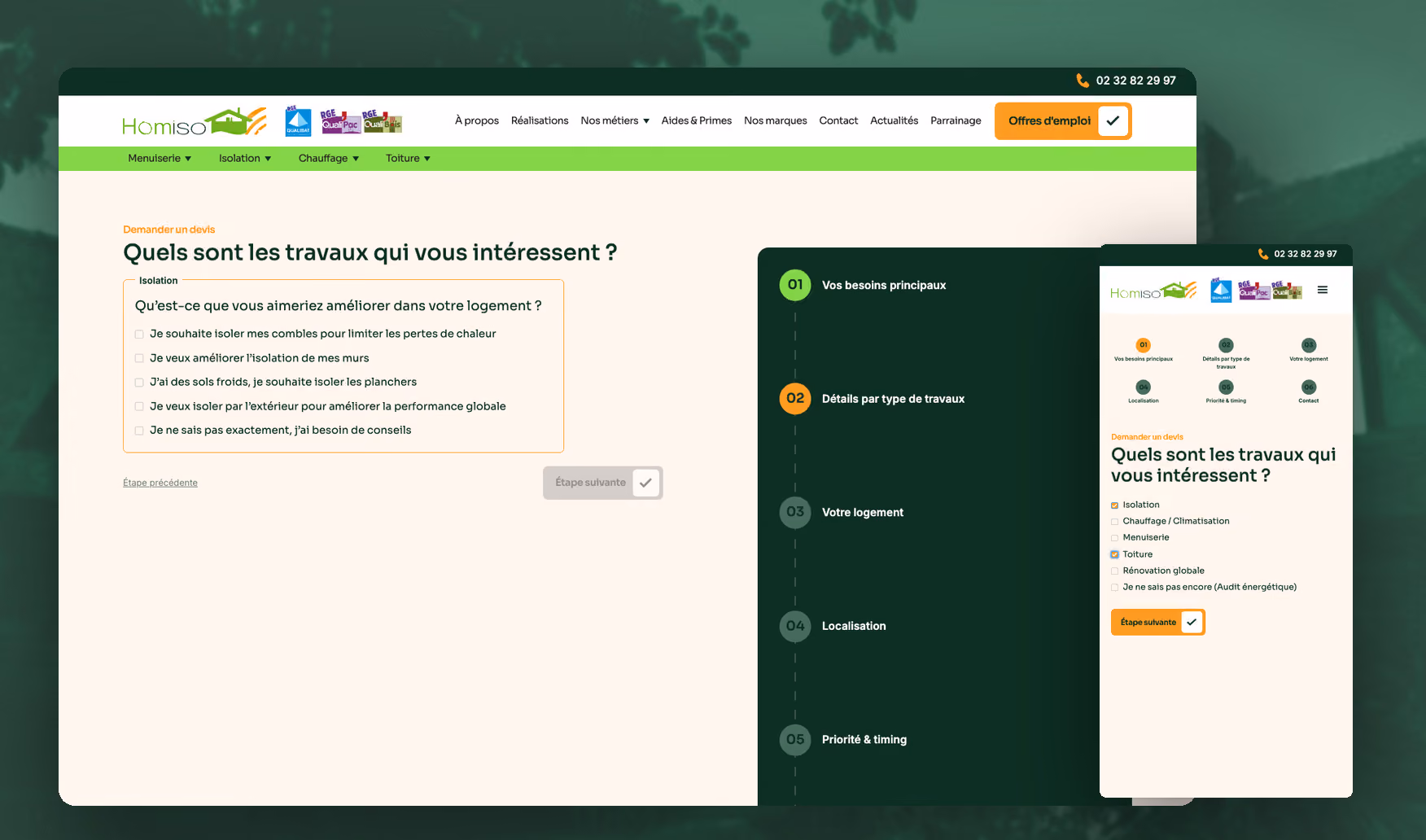Select step 05 circle in dark panel
The height and width of the screenshot is (840, 1426).
[x=795, y=740]
